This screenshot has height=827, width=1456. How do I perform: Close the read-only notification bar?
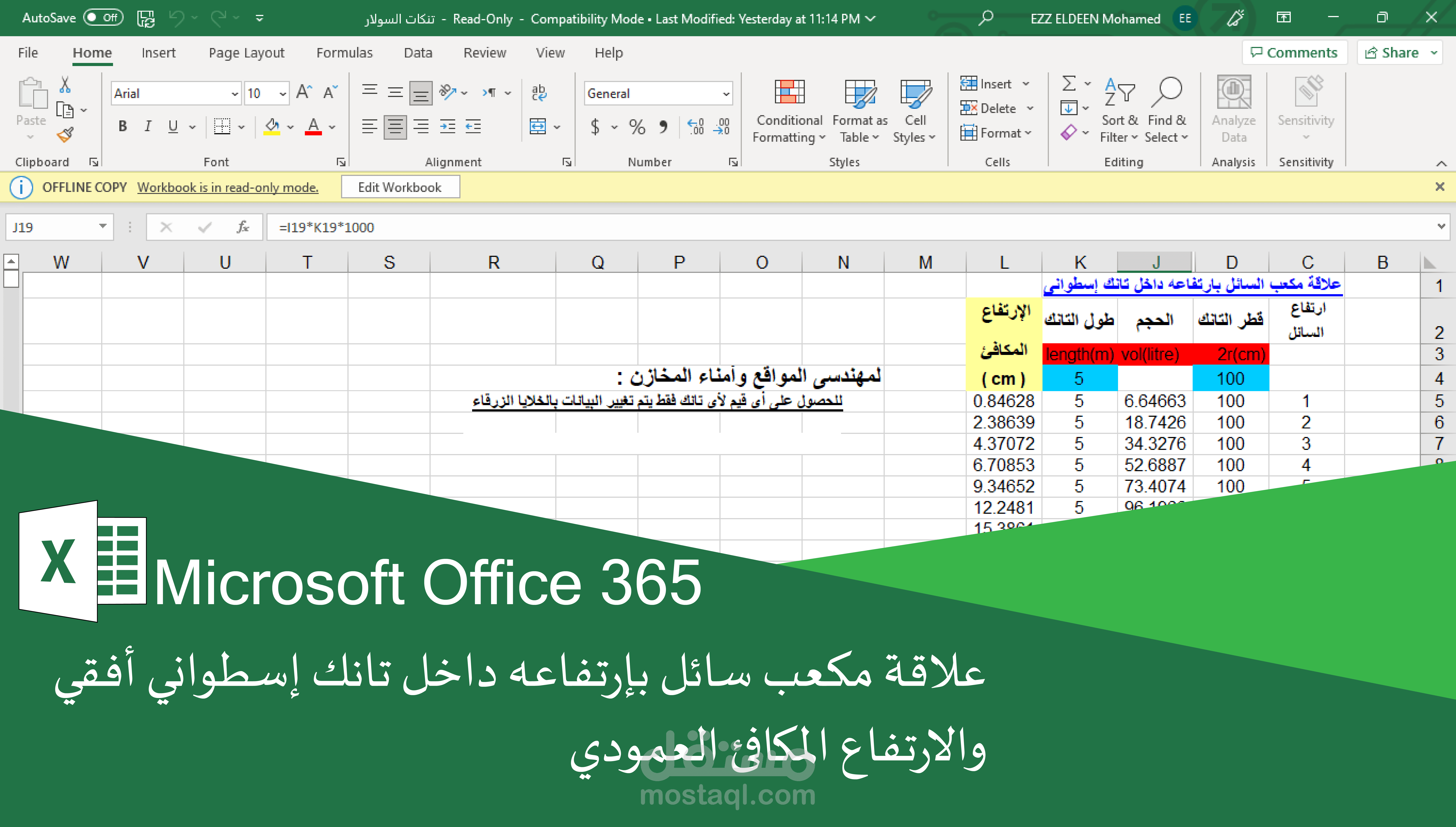coord(1439,187)
